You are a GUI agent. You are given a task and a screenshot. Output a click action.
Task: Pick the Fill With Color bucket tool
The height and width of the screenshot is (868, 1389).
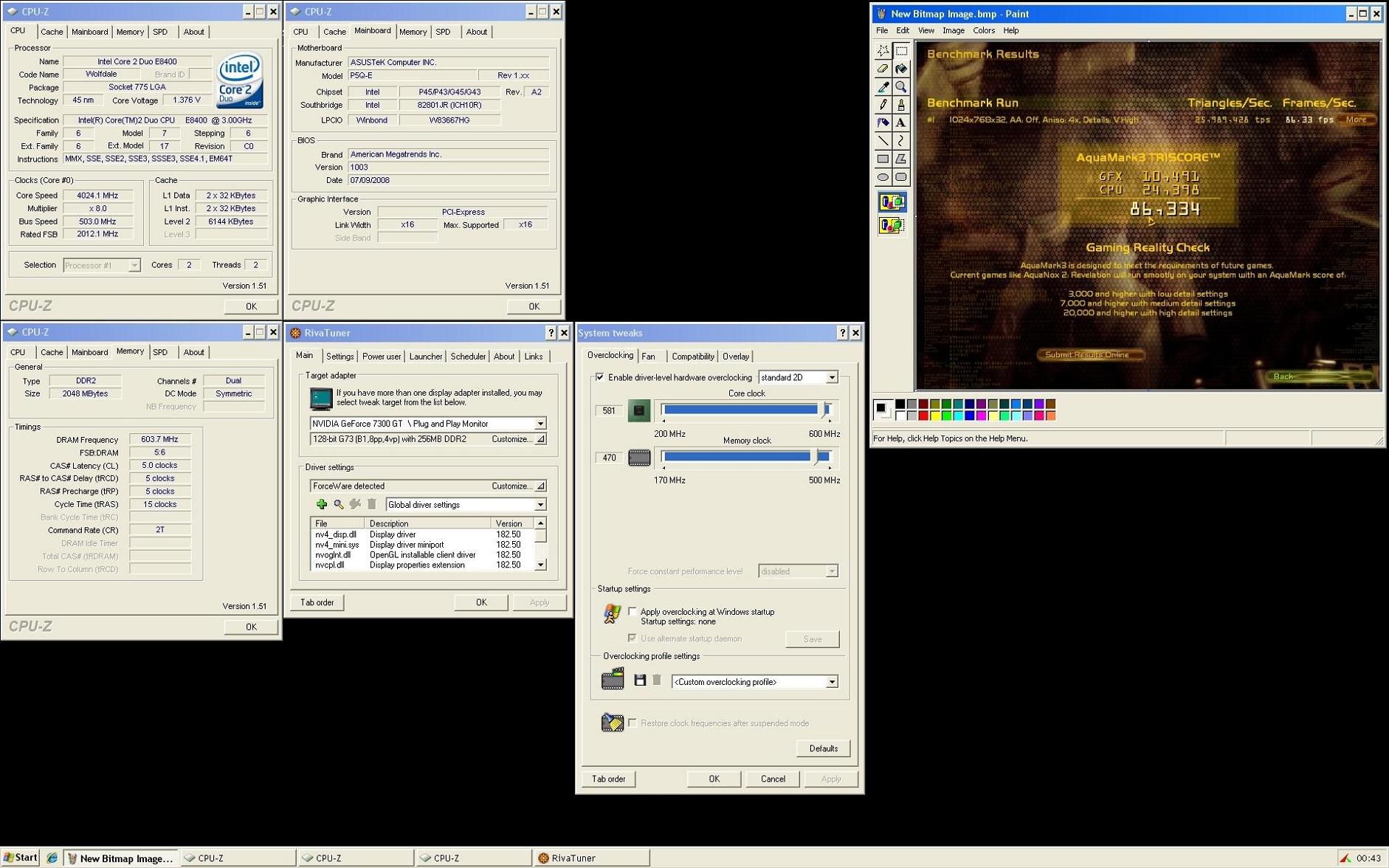pyautogui.click(x=901, y=69)
